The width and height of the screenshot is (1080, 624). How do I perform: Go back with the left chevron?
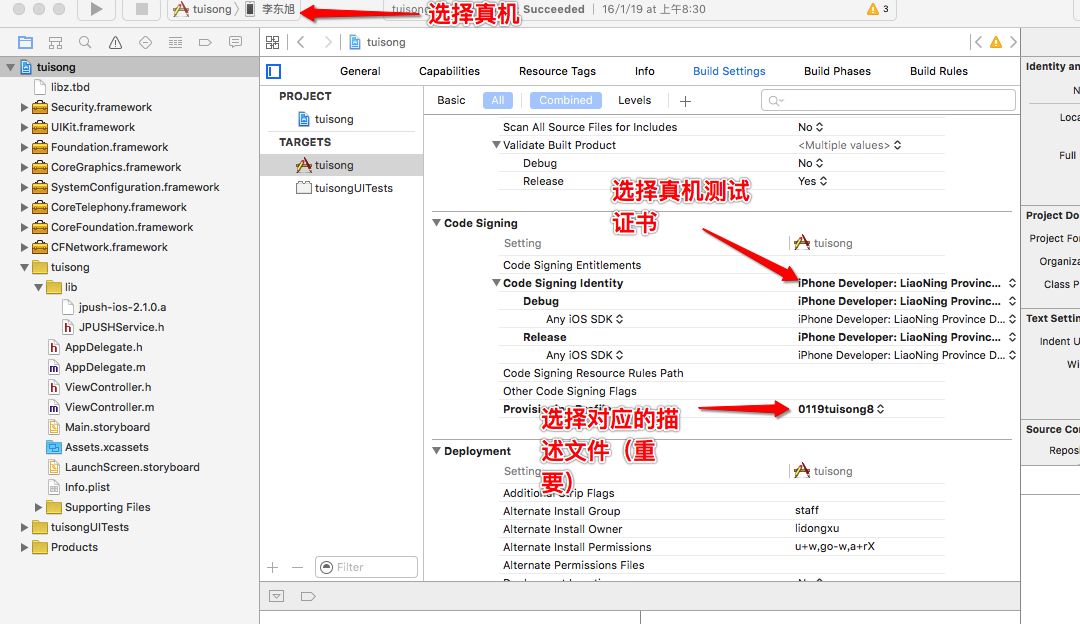pyautogui.click(x=301, y=42)
